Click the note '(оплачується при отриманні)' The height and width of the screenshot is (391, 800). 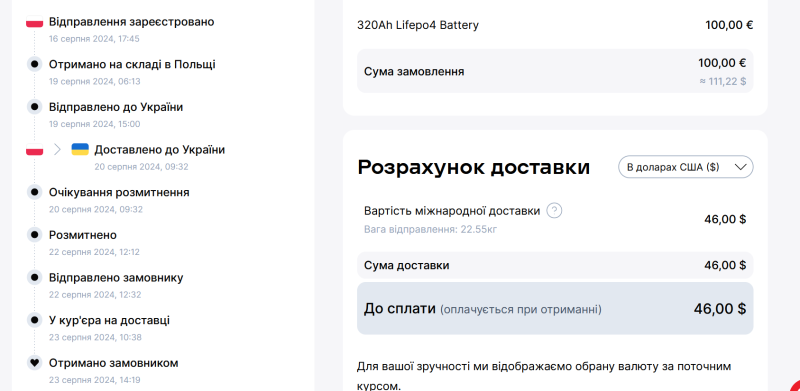521,310
